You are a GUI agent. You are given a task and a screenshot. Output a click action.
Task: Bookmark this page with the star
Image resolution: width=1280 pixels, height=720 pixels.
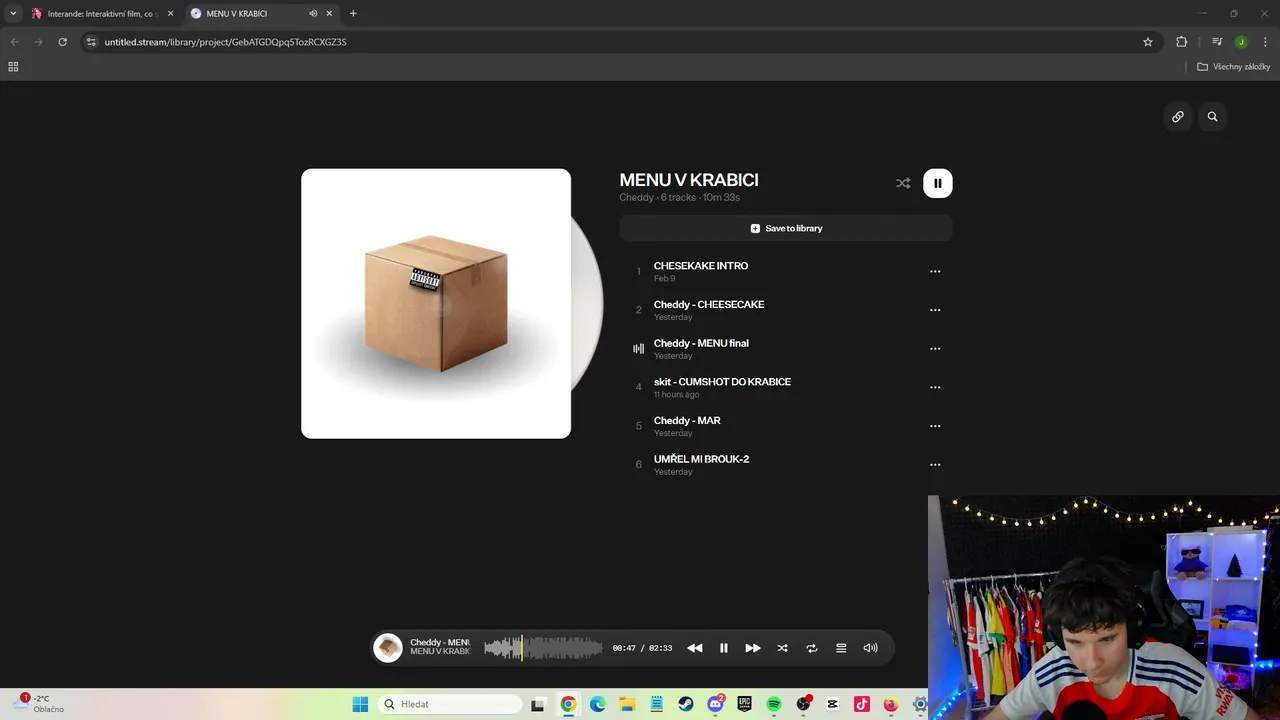pyautogui.click(x=1148, y=42)
